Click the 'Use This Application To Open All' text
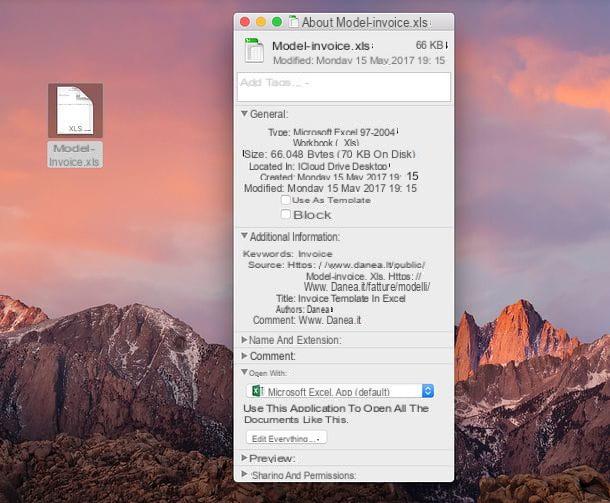The image size is (610, 503). click(336, 408)
